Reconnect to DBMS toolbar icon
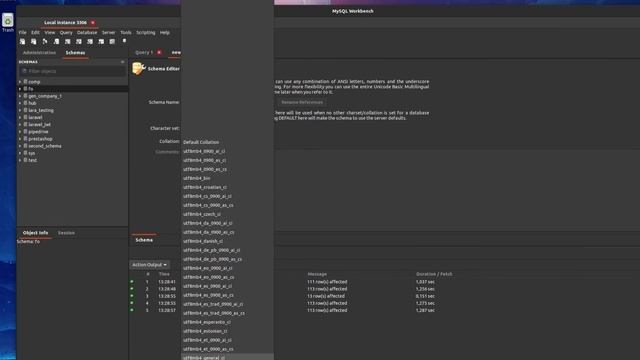Image resolution: width=640 pixels, height=360 pixels. [x=124, y=41]
